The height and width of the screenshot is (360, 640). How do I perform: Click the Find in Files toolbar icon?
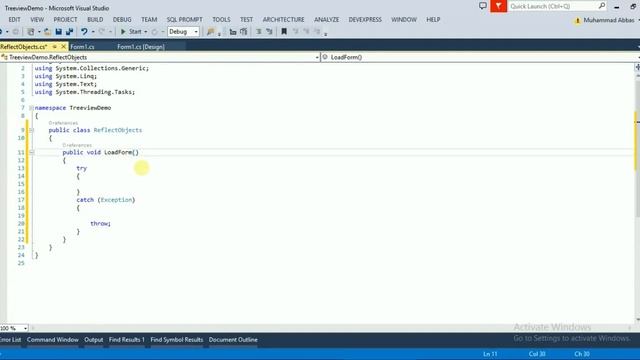coord(211,31)
